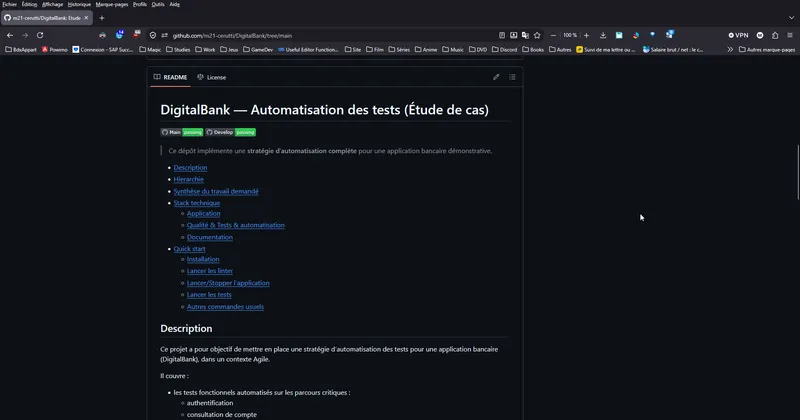Open the BdsAppart bookmark folder

click(21, 50)
